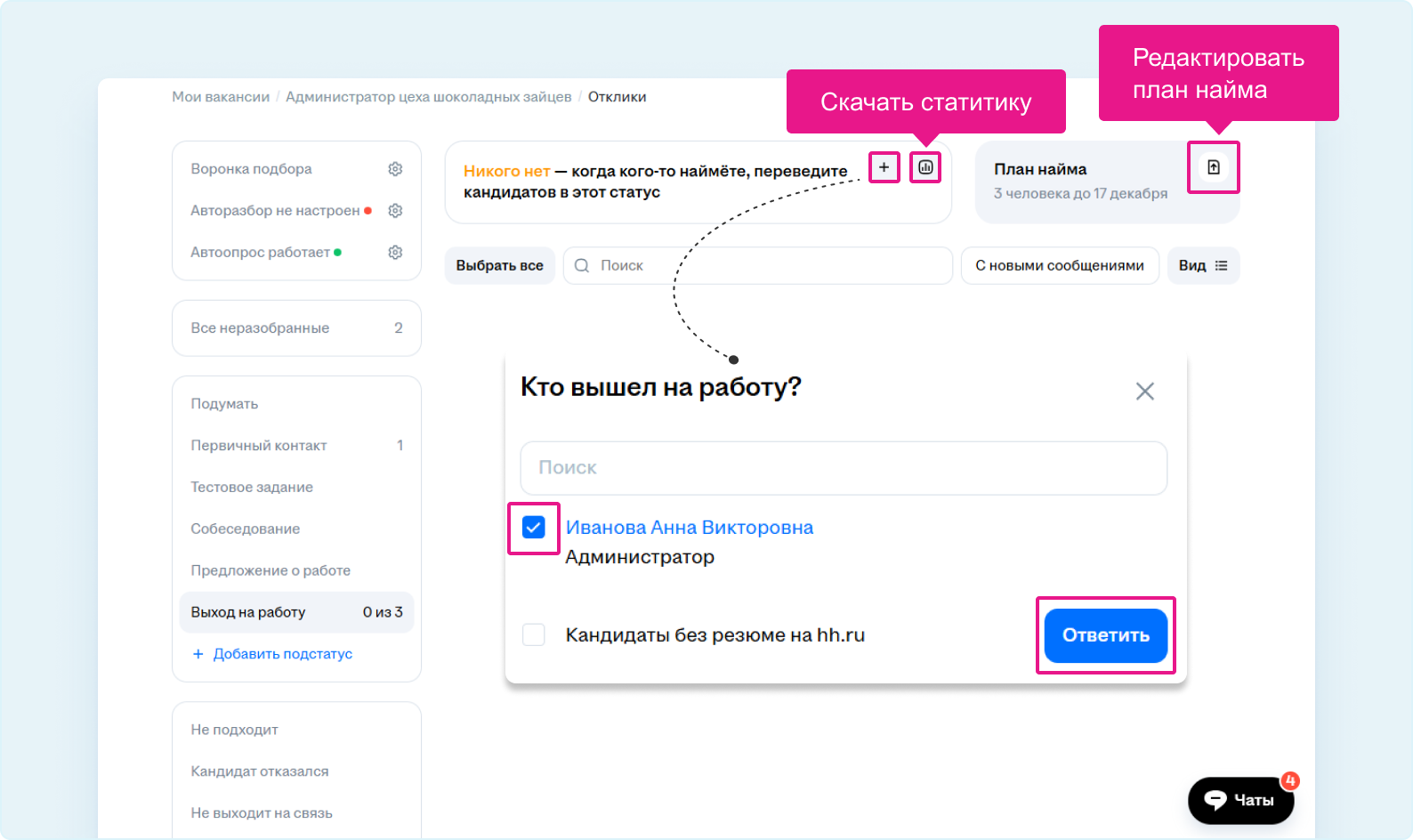Open Иванова Анна Викторовна candidate profile link
Image resolution: width=1413 pixels, height=840 pixels.
[x=689, y=528]
